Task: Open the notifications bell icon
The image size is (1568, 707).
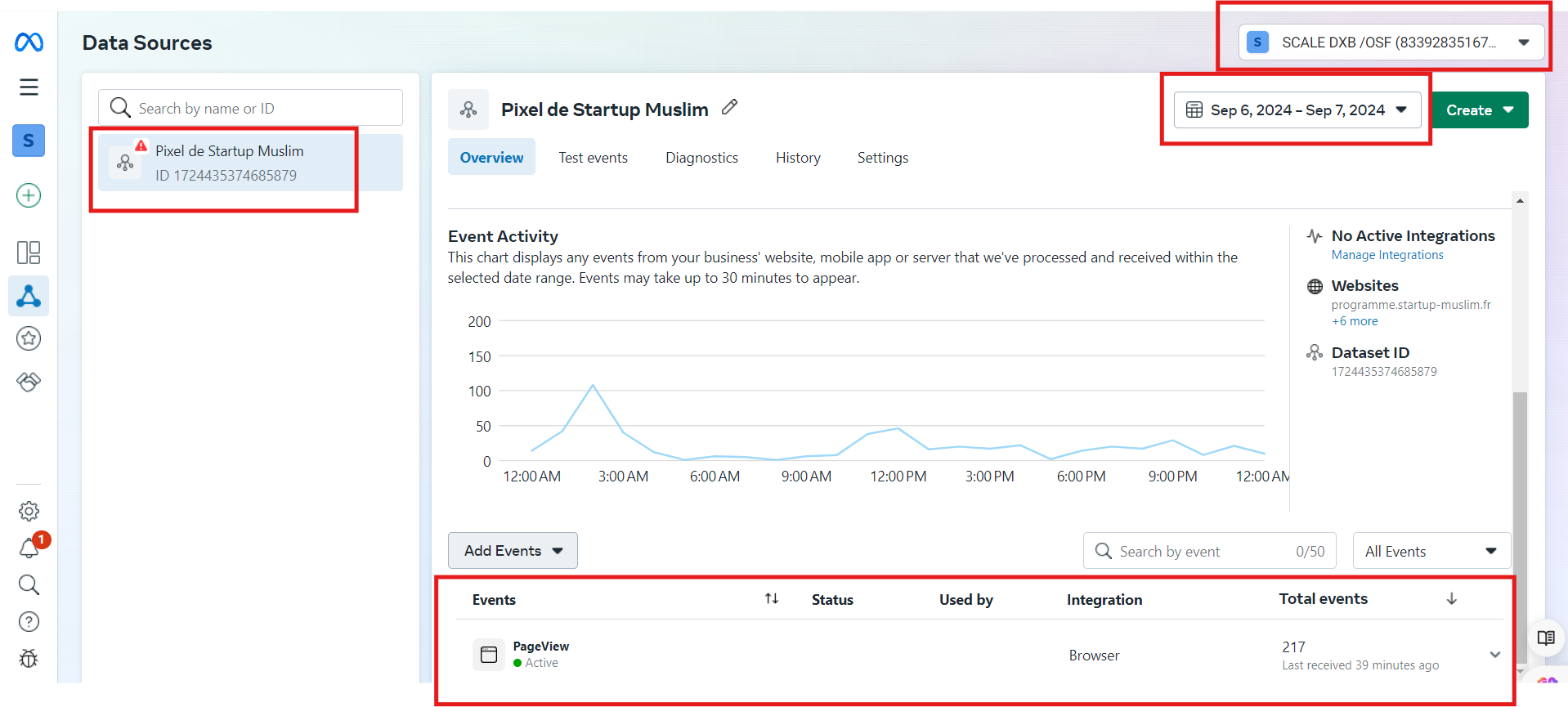Action: pyautogui.click(x=29, y=548)
